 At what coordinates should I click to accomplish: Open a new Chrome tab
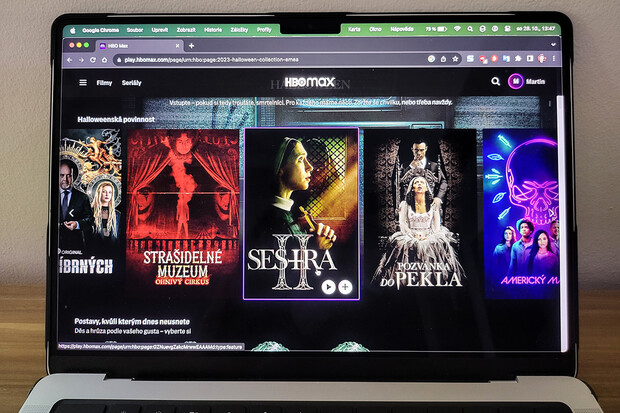(x=191, y=46)
